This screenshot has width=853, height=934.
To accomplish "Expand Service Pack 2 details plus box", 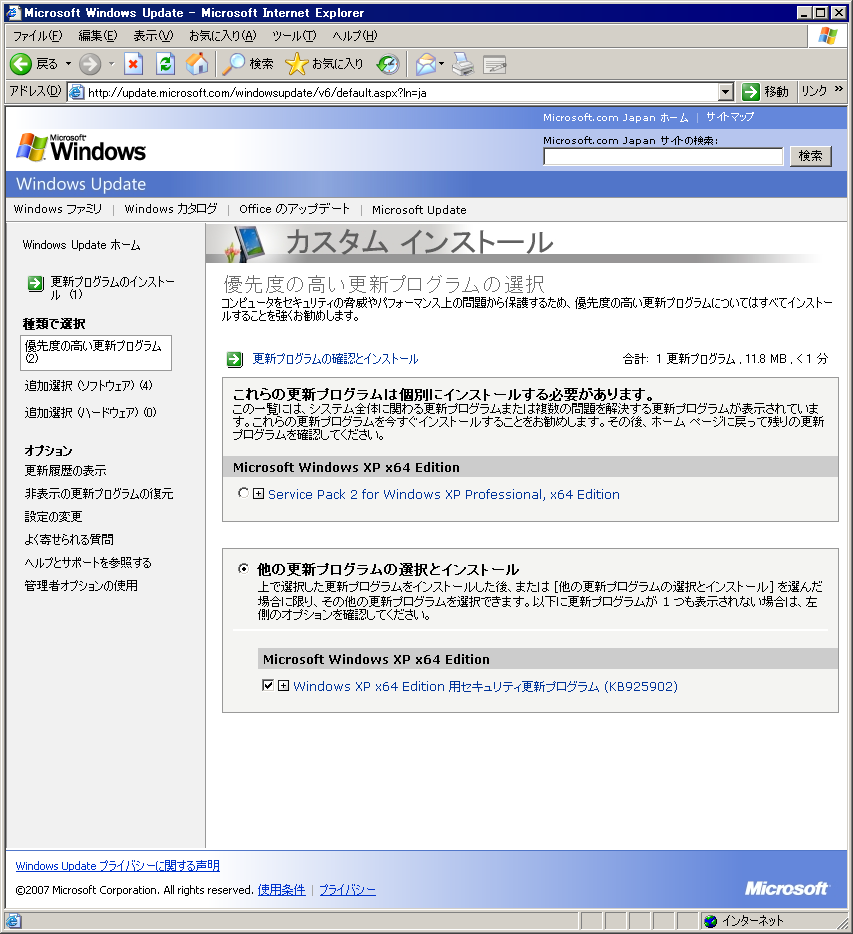I will coord(259,494).
